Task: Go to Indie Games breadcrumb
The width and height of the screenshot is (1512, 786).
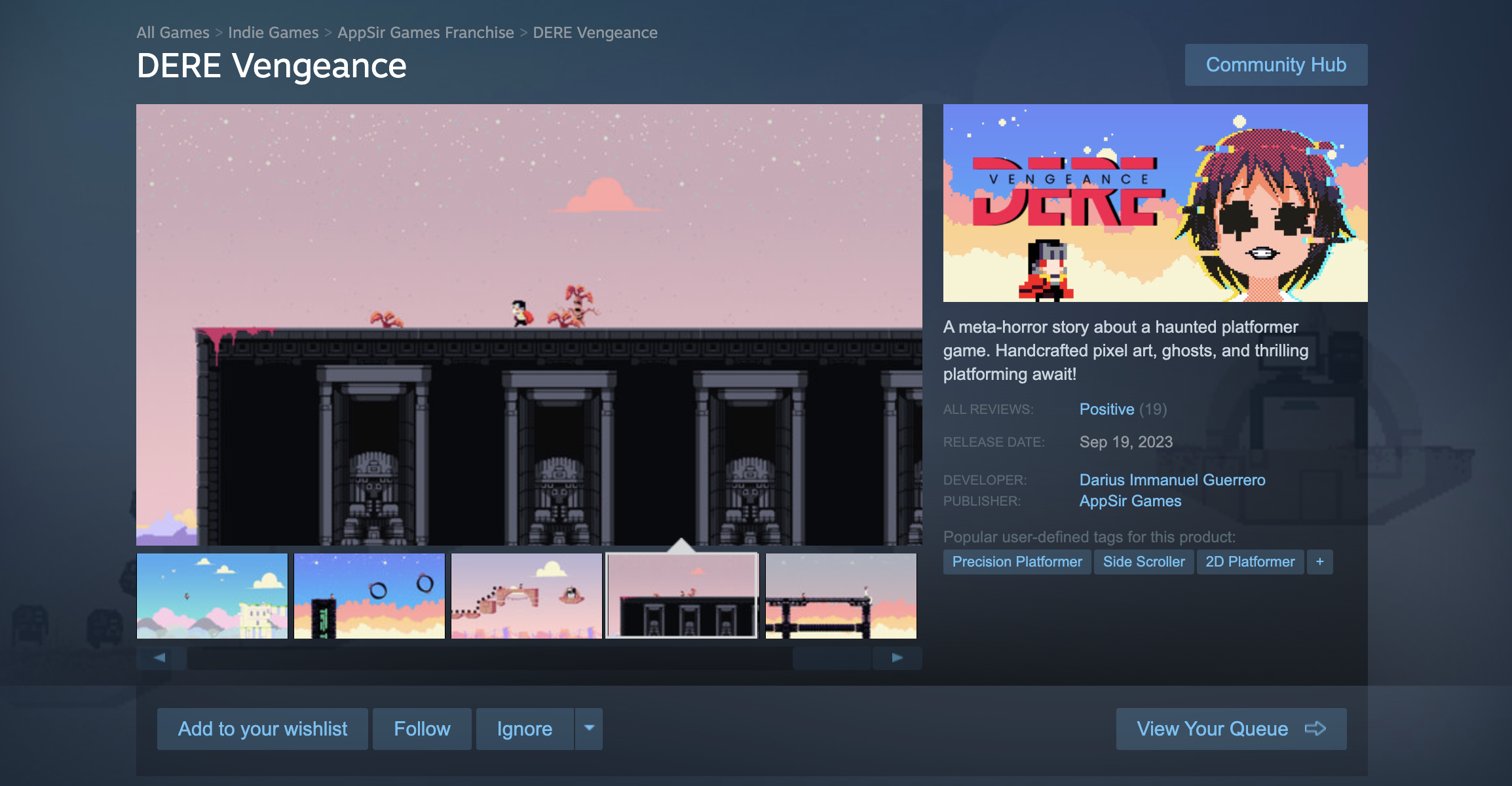Action: (x=273, y=32)
